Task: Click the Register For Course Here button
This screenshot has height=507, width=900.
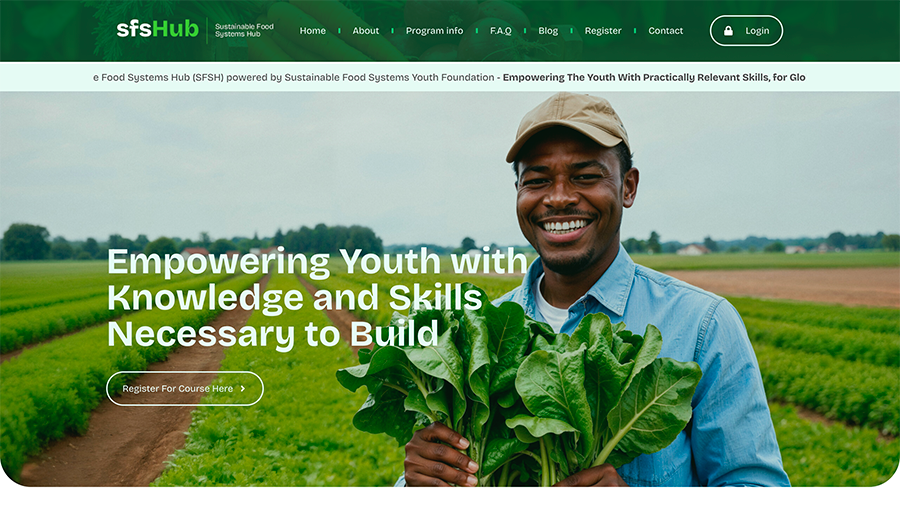Action: coord(185,389)
